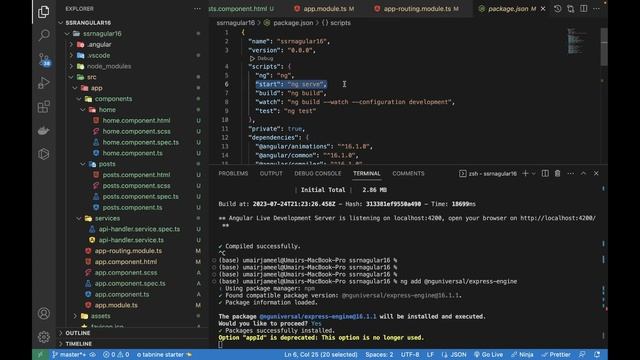
Task: Open the Search view icon
Action: [x=44, y=35]
